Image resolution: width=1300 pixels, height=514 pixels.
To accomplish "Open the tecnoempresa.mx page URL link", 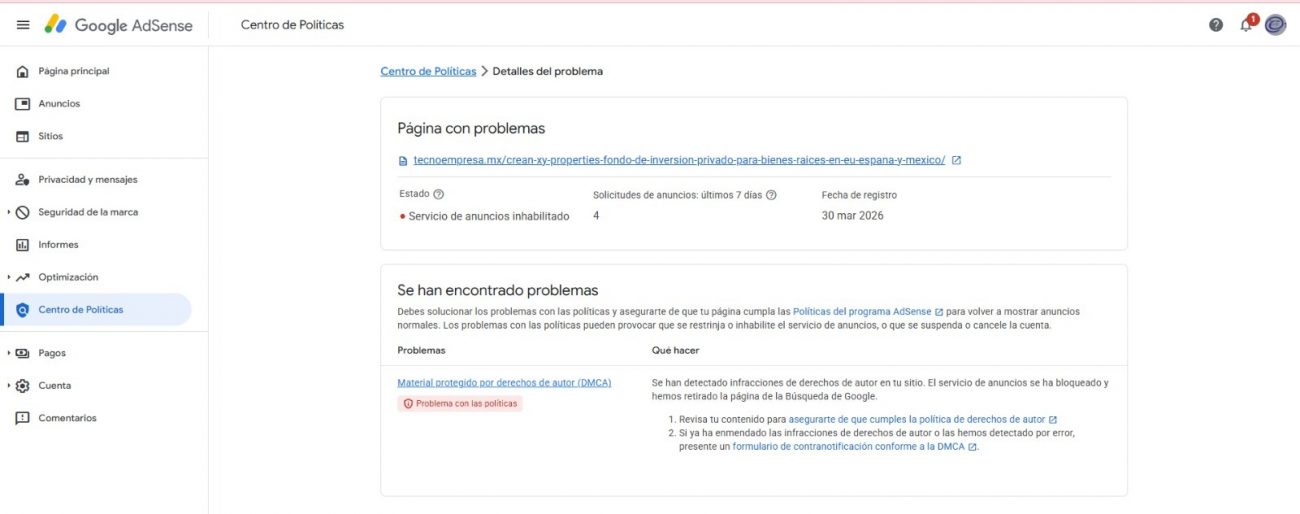I will click(x=679, y=160).
